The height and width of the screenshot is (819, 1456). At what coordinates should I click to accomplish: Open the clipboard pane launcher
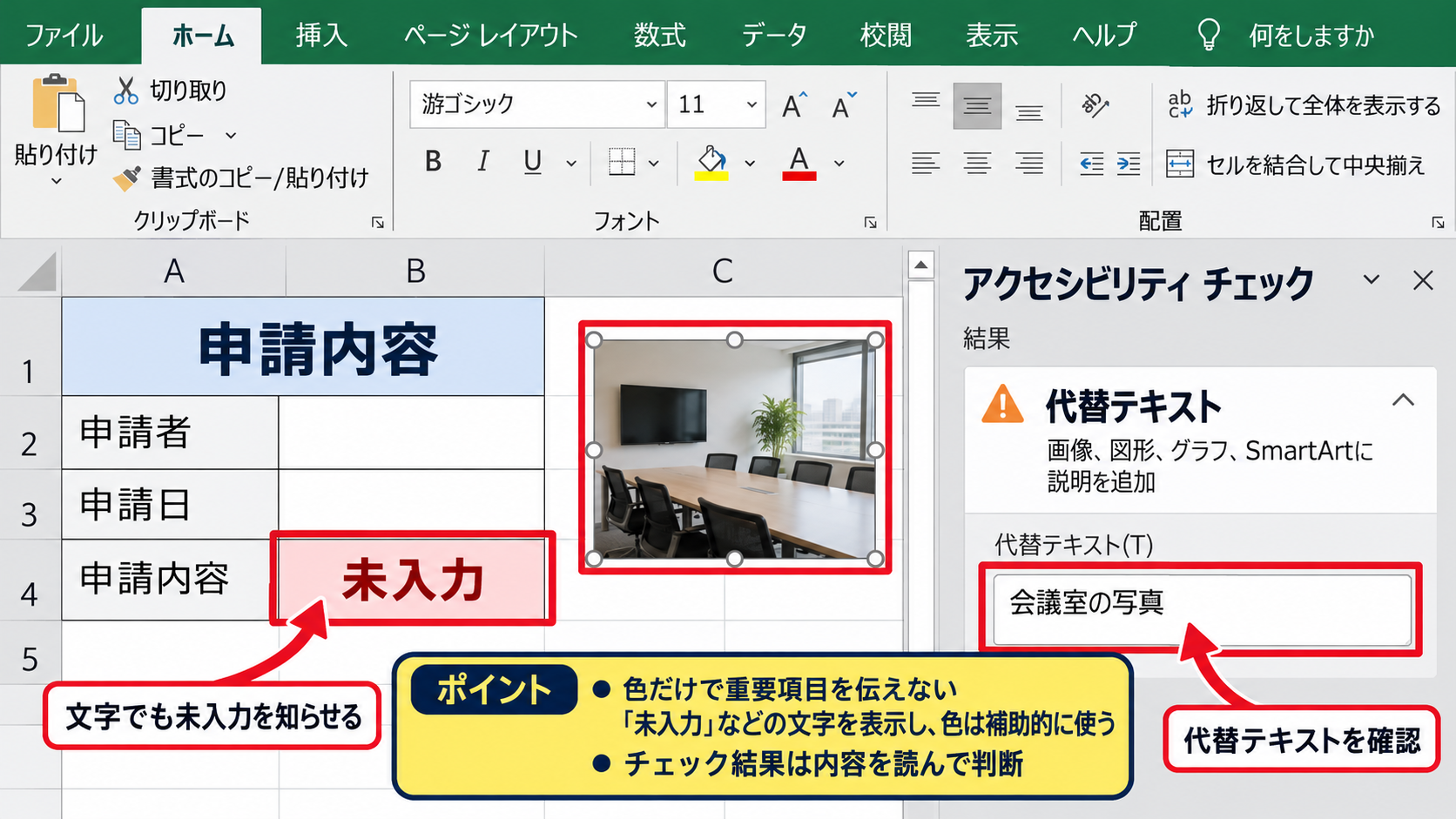378,223
